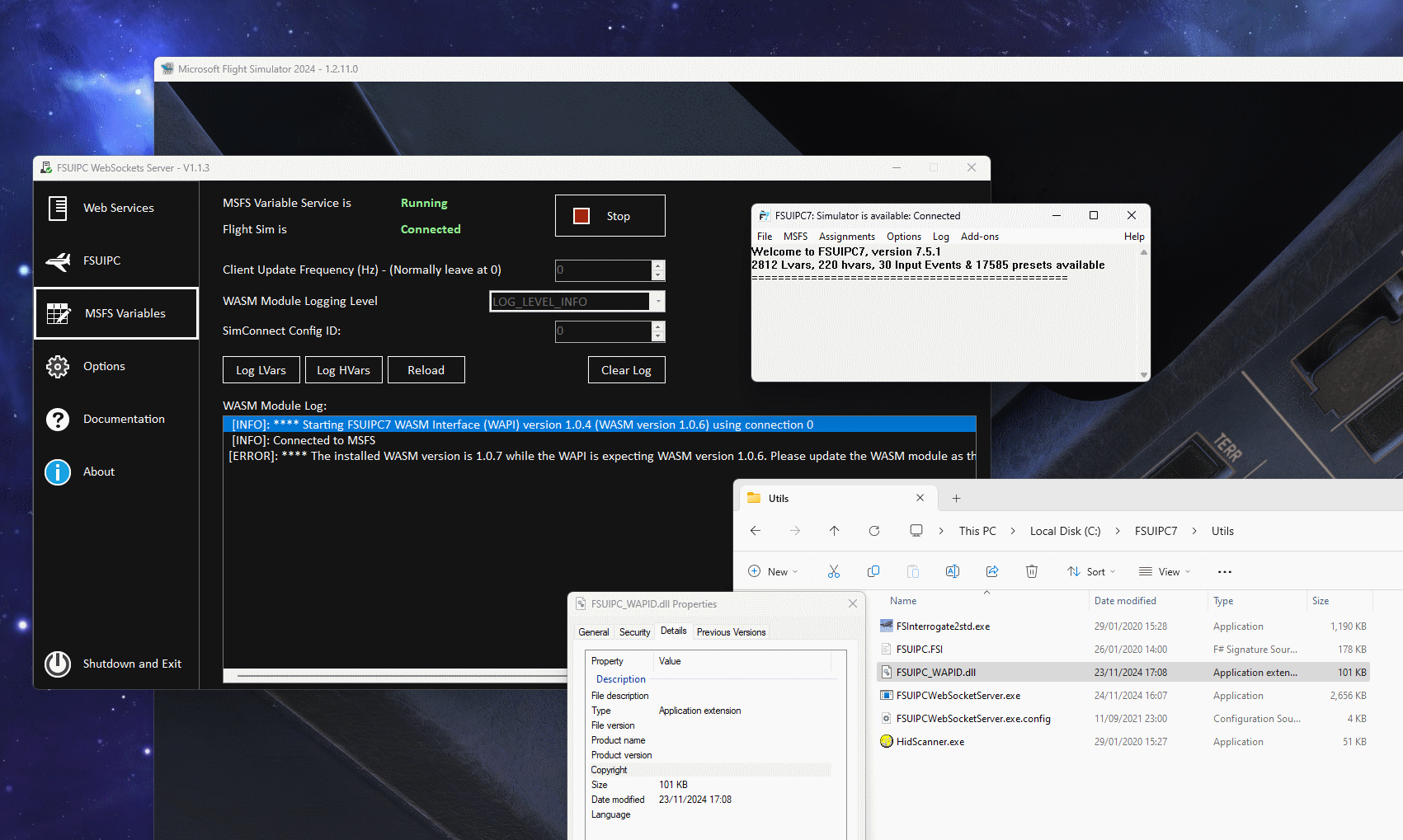Open Options gear in WebSockets Server sidebar

click(x=58, y=366)
